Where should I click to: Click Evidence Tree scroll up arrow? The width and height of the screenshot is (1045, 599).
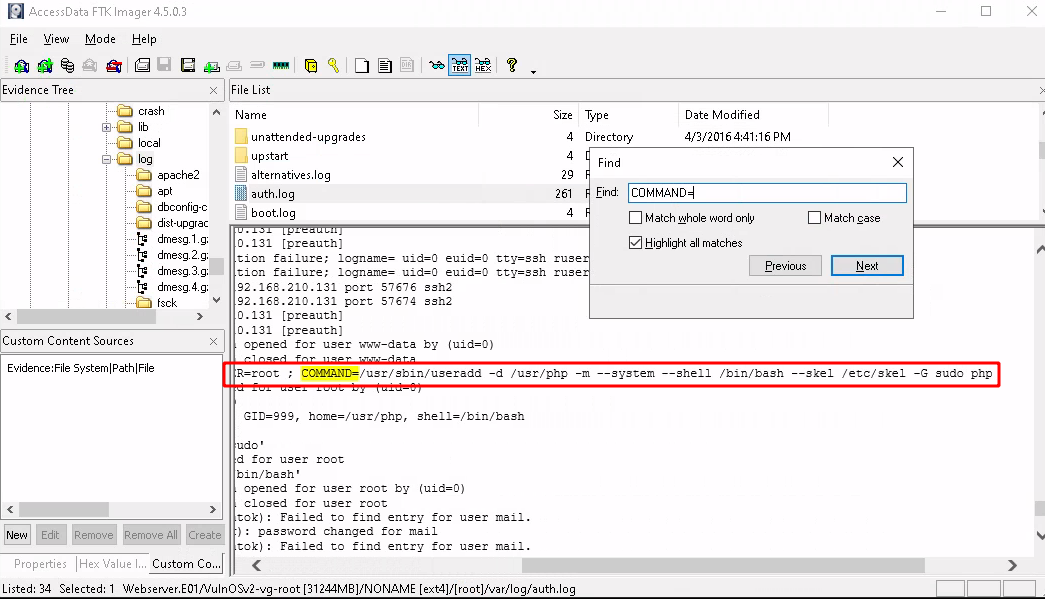tap(217, 112)
